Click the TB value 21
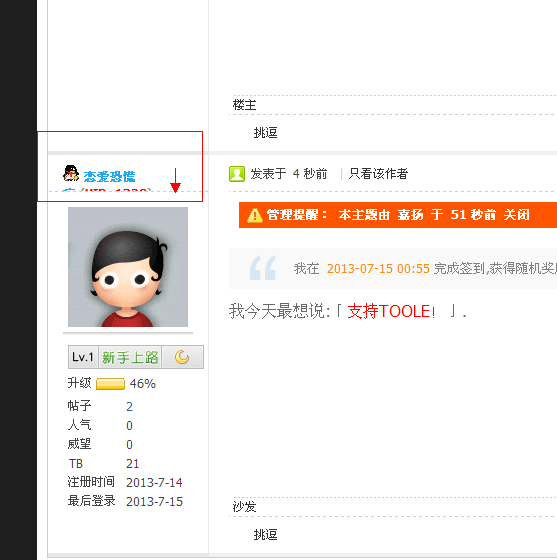The width and height of the screenshot is (557, 560). click(132, 464)
